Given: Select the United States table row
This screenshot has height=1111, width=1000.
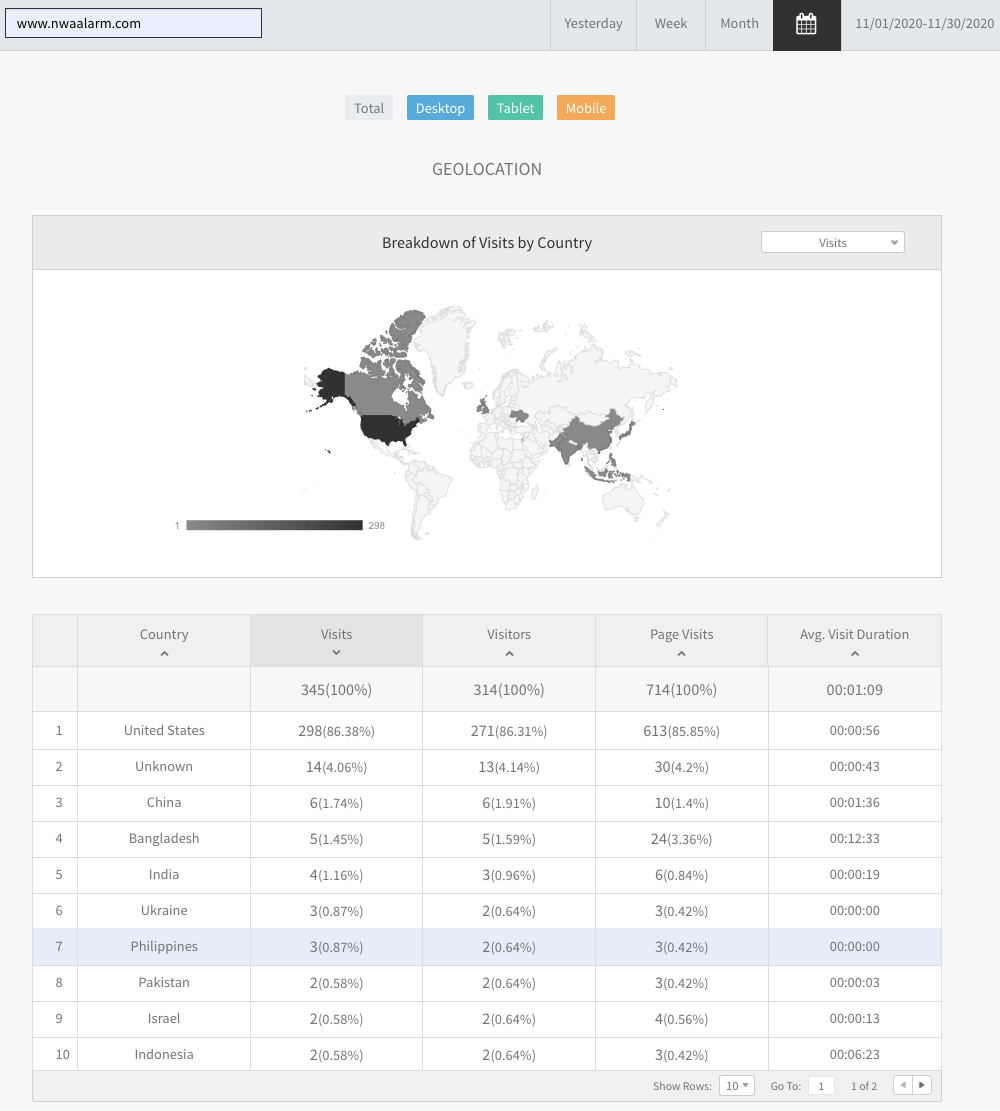Looking at the screenshot, I should click(487, 731).
